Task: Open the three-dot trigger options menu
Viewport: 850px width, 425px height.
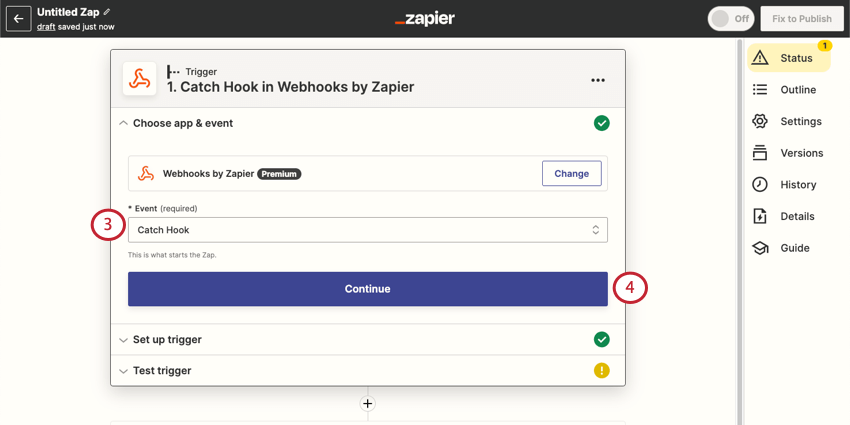Action: tap(597, 80)
